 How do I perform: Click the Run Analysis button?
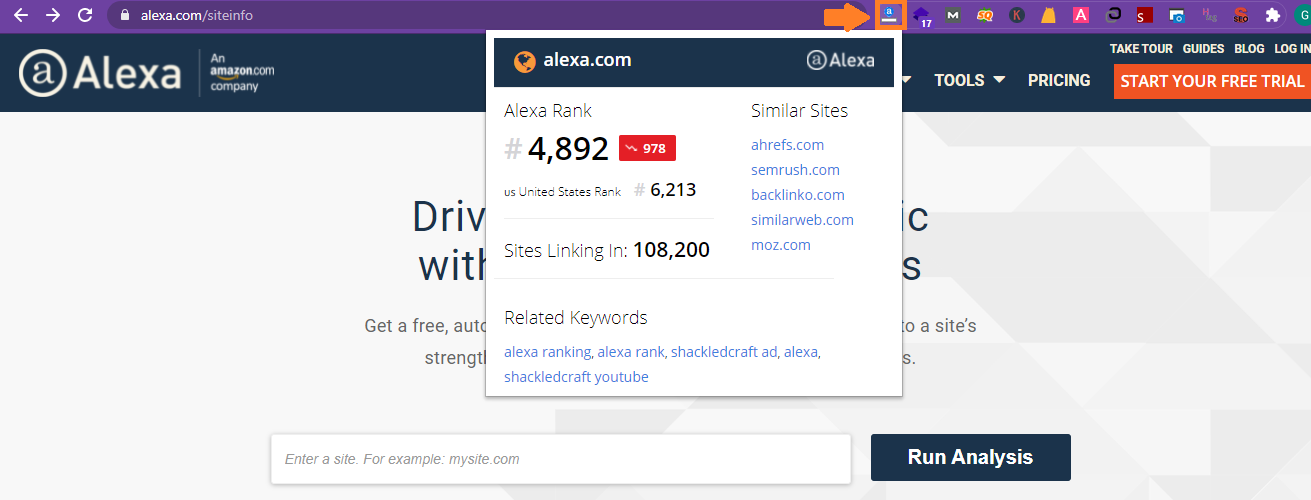[x=970, y=457]
